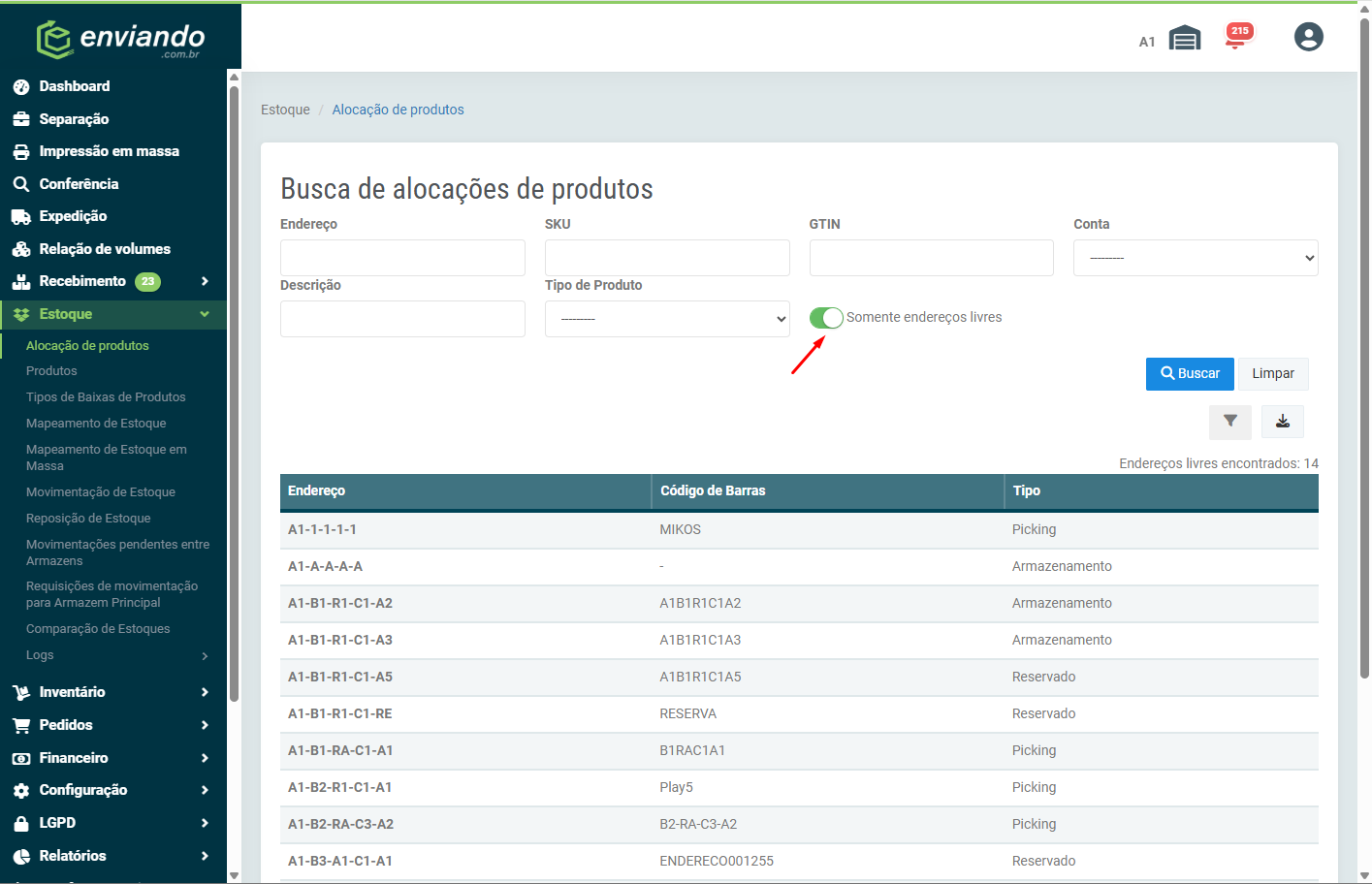Click the Configuração gear icon

click(21, 791)
